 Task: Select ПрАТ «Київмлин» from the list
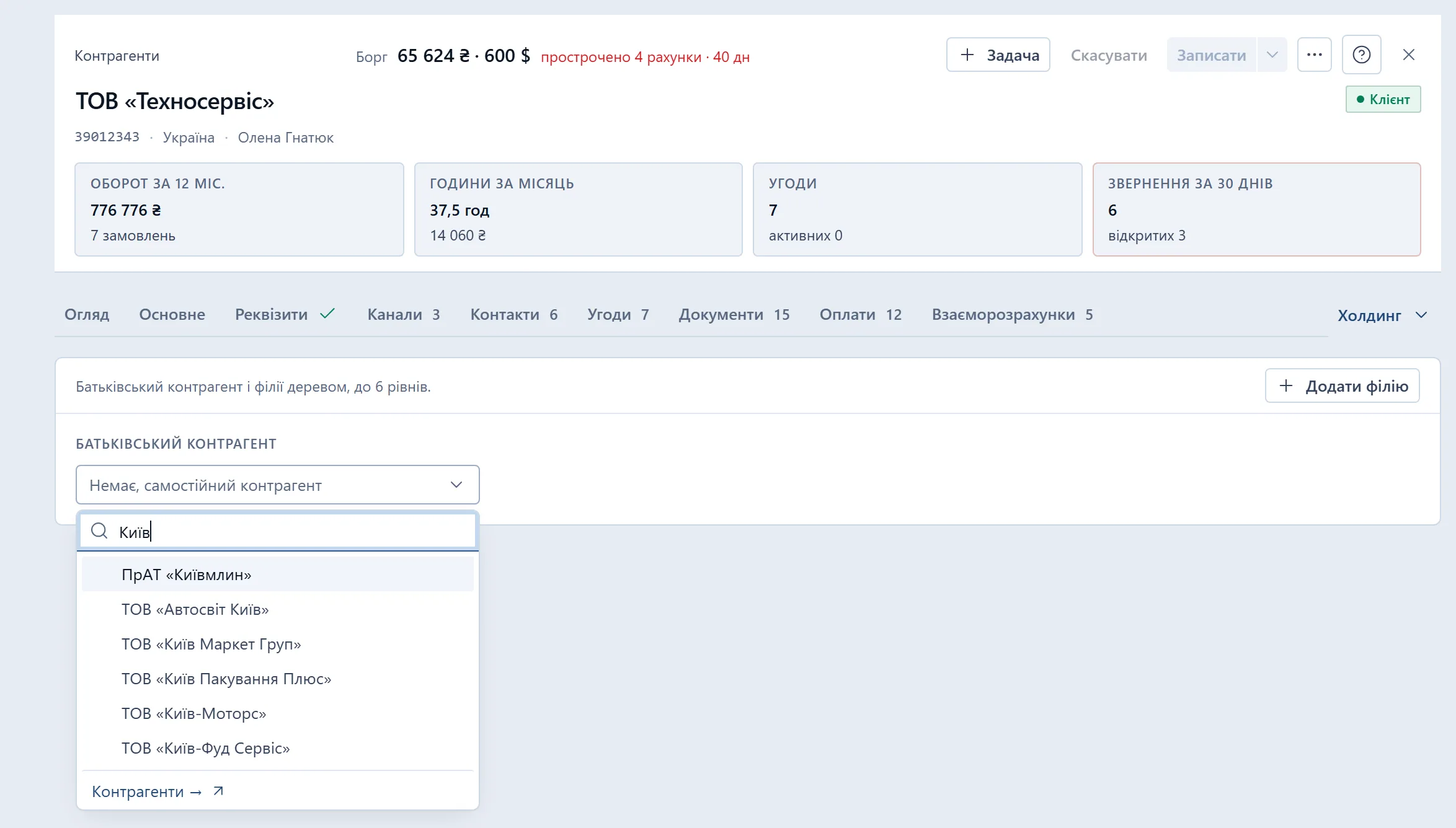277,574
